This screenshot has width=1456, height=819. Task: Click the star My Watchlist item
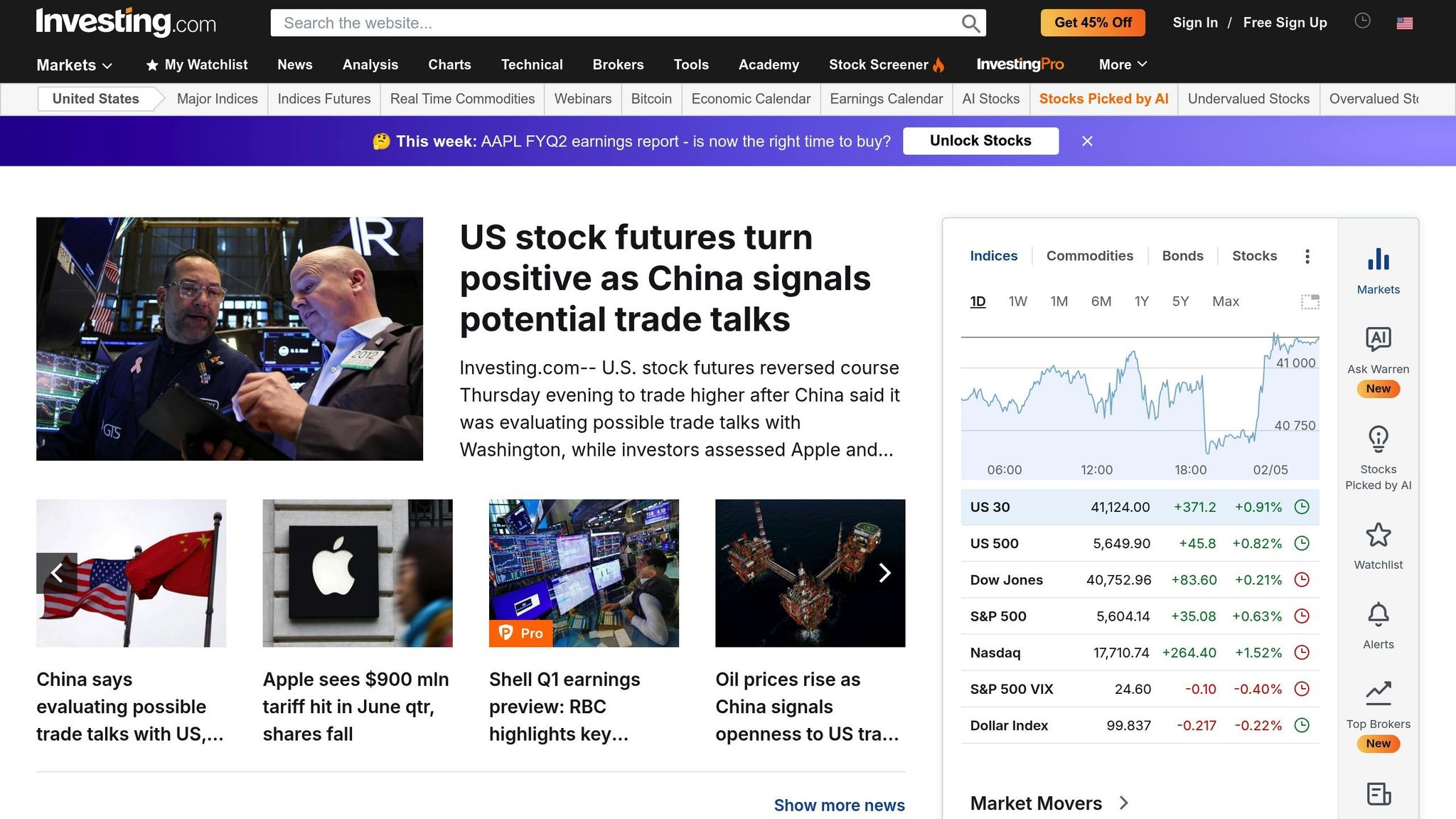[x=197, y=65]
